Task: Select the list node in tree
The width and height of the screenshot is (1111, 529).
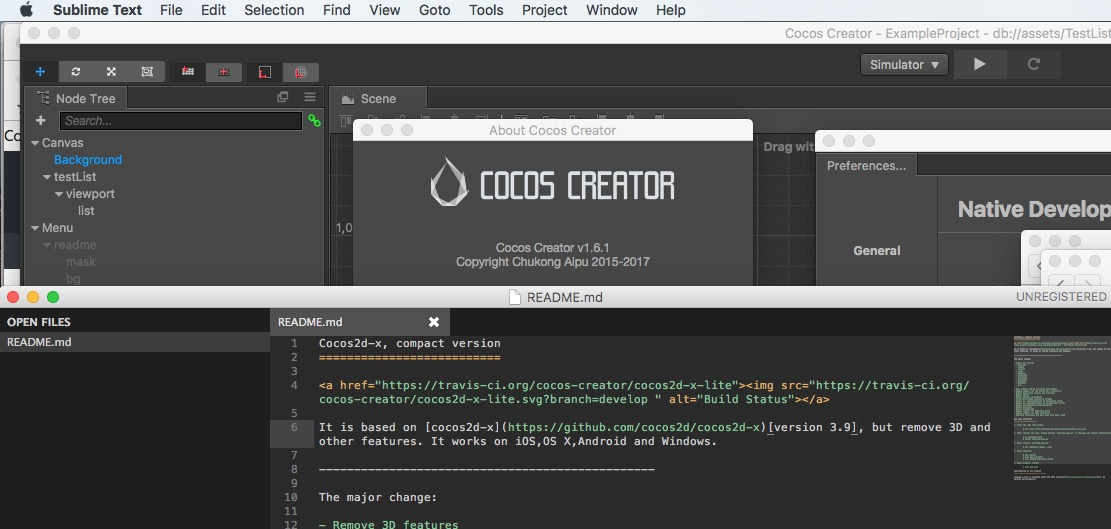Action: click(86, 211)
